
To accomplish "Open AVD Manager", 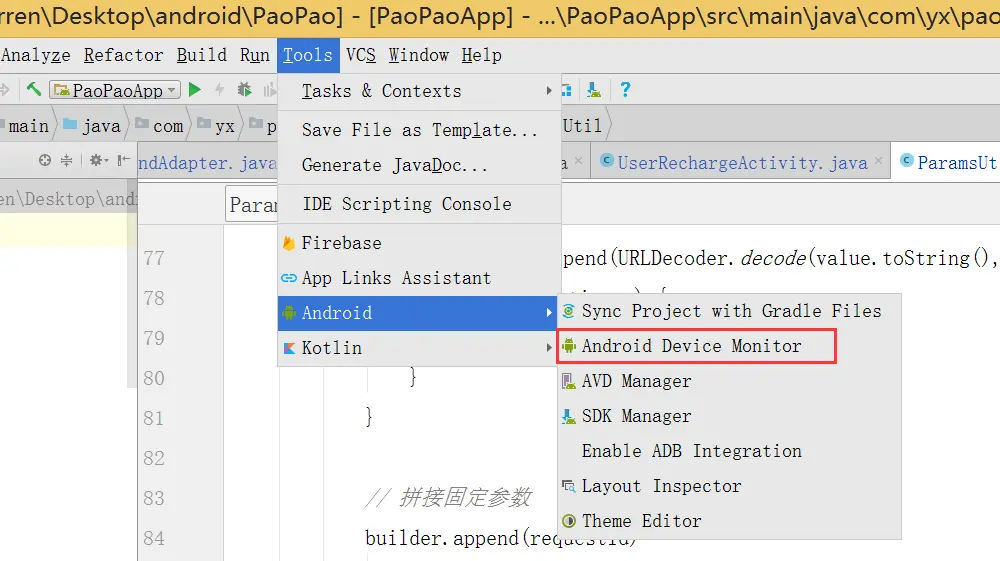I will coord(730,381).
